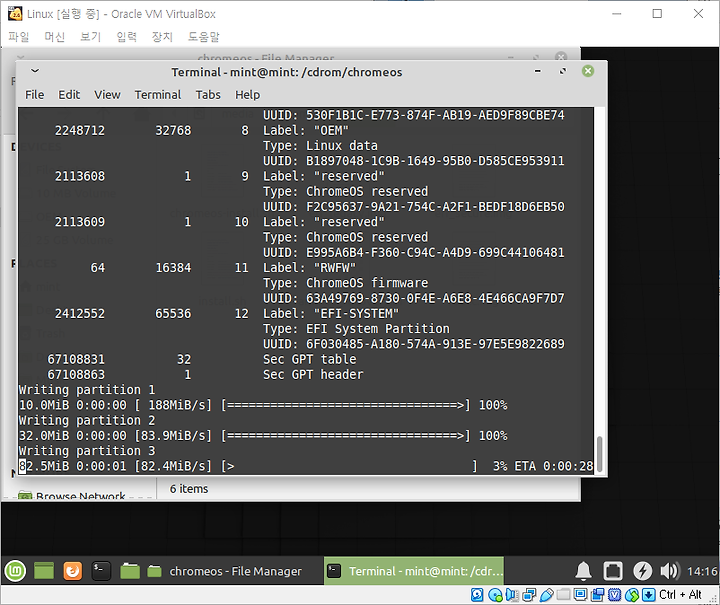Open VirtualBox 파일 menu

pos(19,36)
